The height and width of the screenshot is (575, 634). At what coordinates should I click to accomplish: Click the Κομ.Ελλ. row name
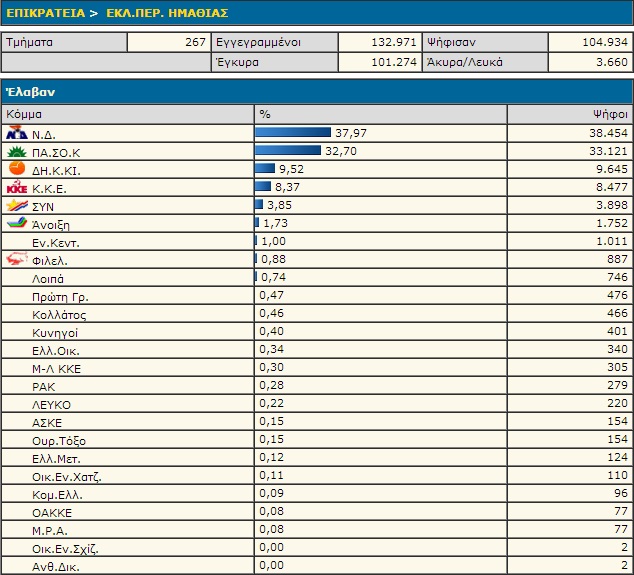click(57, 495)
